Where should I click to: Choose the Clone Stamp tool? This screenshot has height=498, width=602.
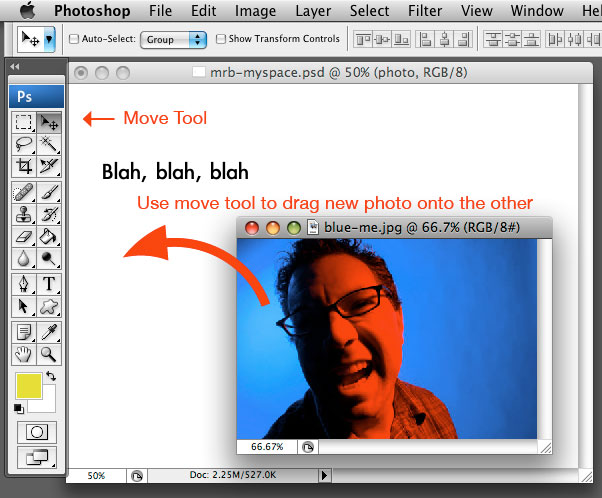pos(24,214)
